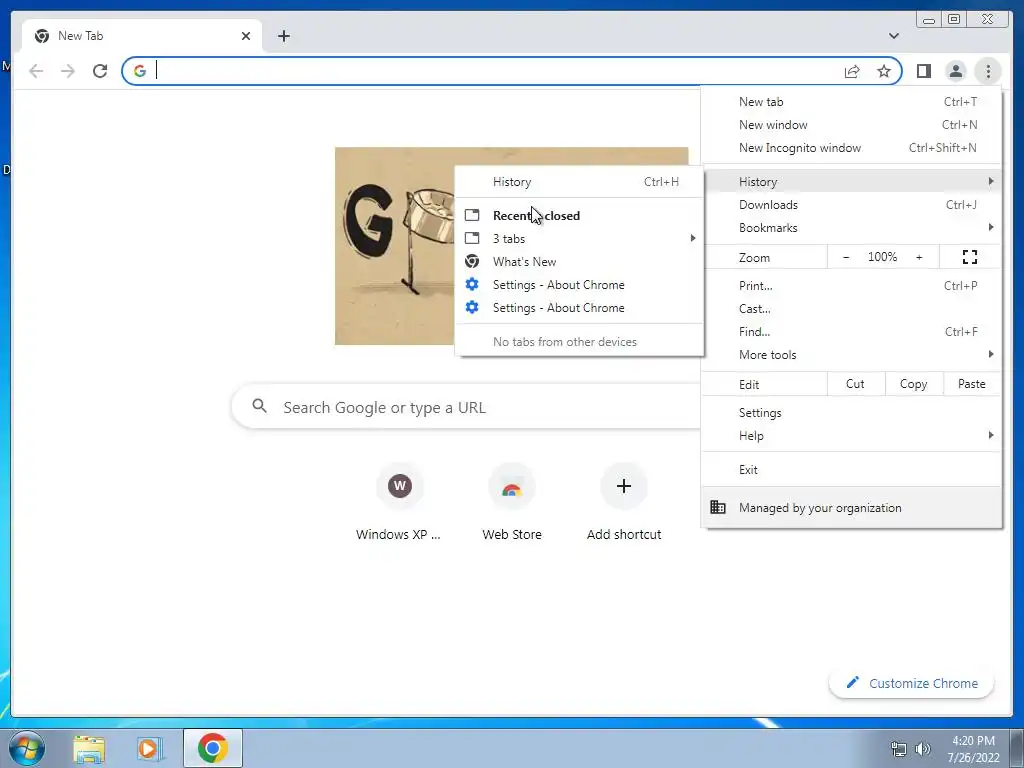Reopen What's New tab
Screen dimensions: 1024x768
coord(579,261)
